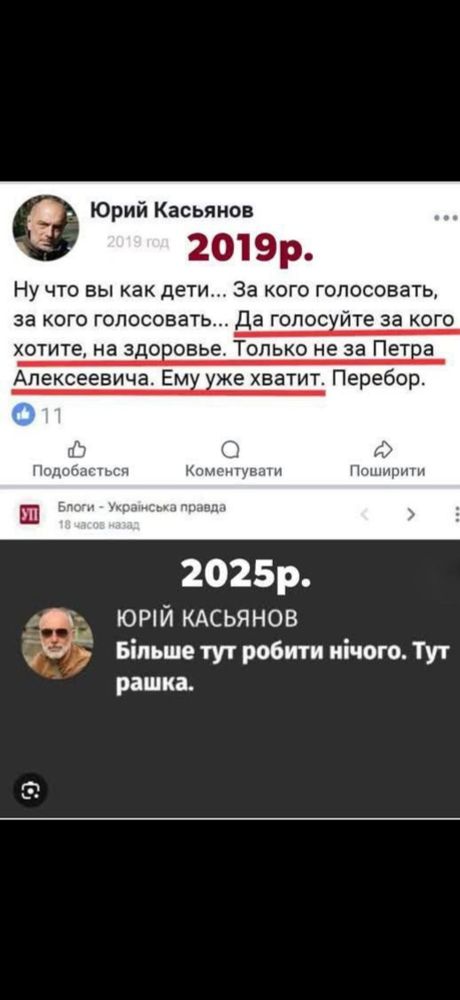View the 11 reactions count

coord(48,416)
